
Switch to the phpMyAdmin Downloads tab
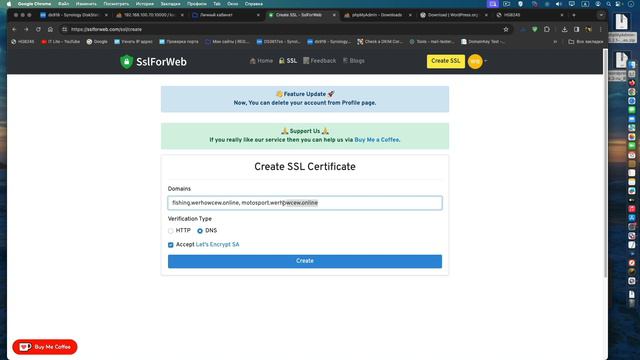tap(377, 15)
